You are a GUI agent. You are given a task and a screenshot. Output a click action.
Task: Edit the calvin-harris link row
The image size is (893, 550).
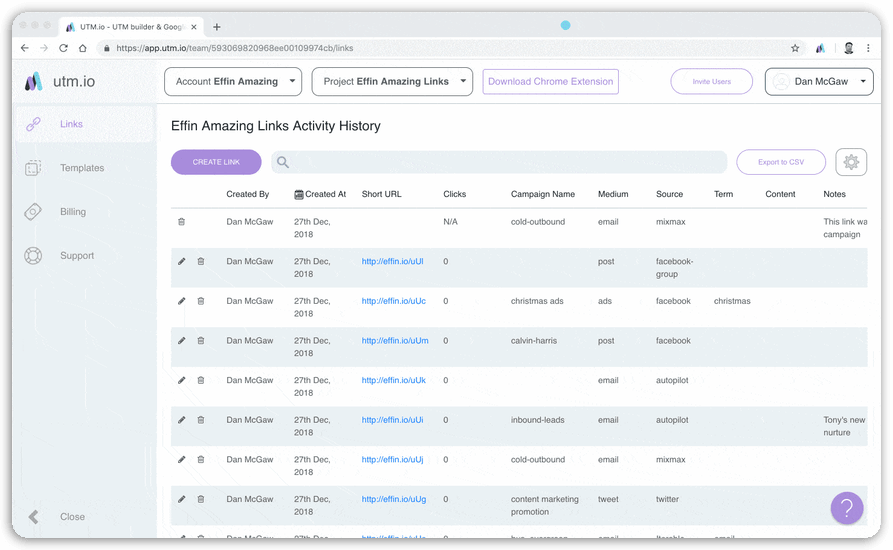181,340
